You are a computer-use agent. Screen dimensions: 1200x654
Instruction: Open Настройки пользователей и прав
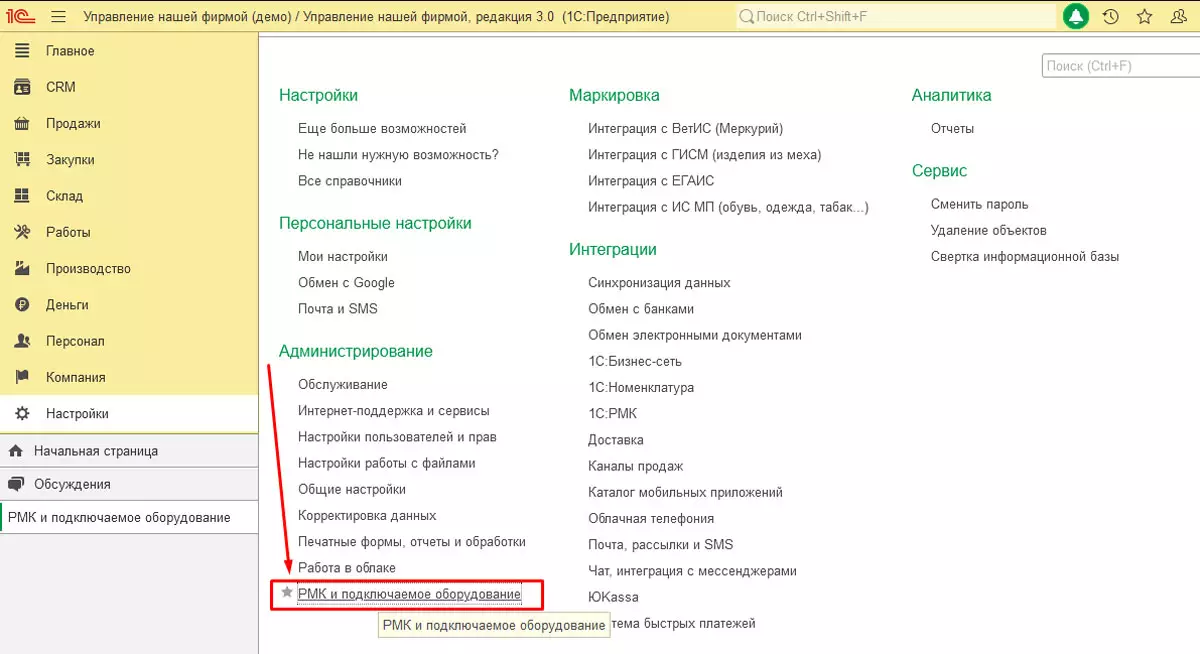click(397, 437)
